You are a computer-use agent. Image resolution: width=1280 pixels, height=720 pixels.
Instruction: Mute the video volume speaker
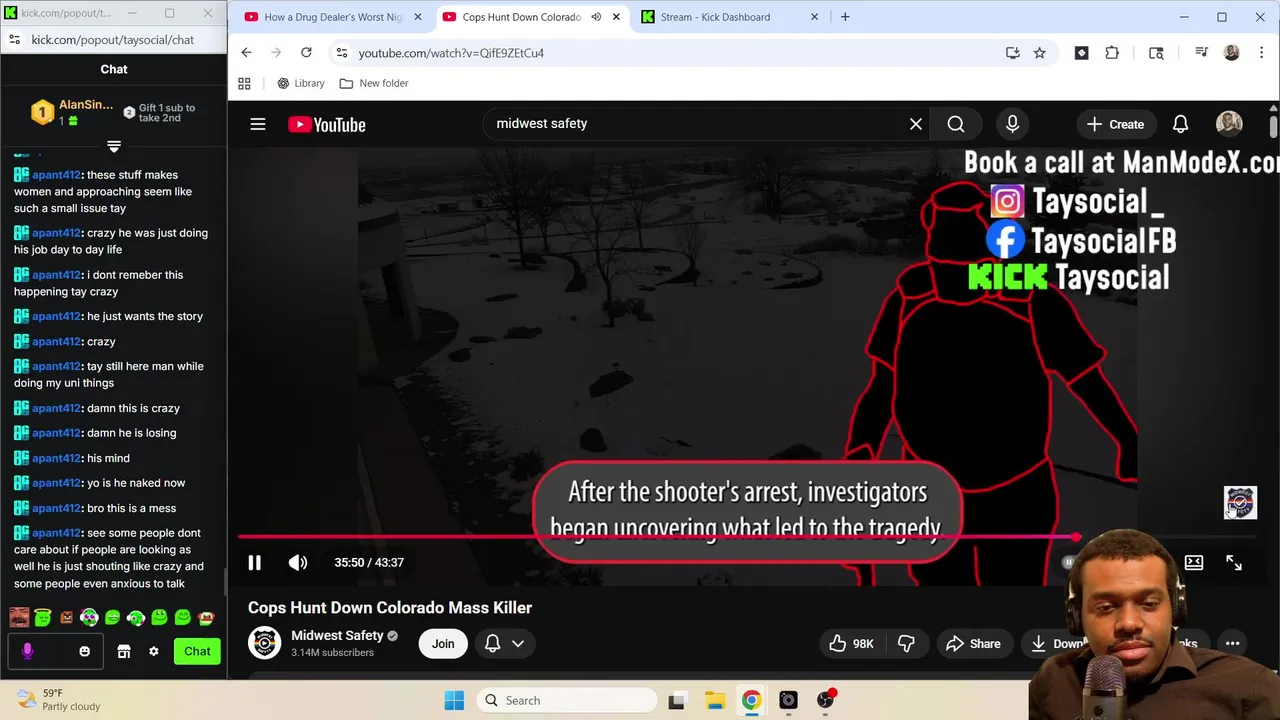click(x=298, y=563)
